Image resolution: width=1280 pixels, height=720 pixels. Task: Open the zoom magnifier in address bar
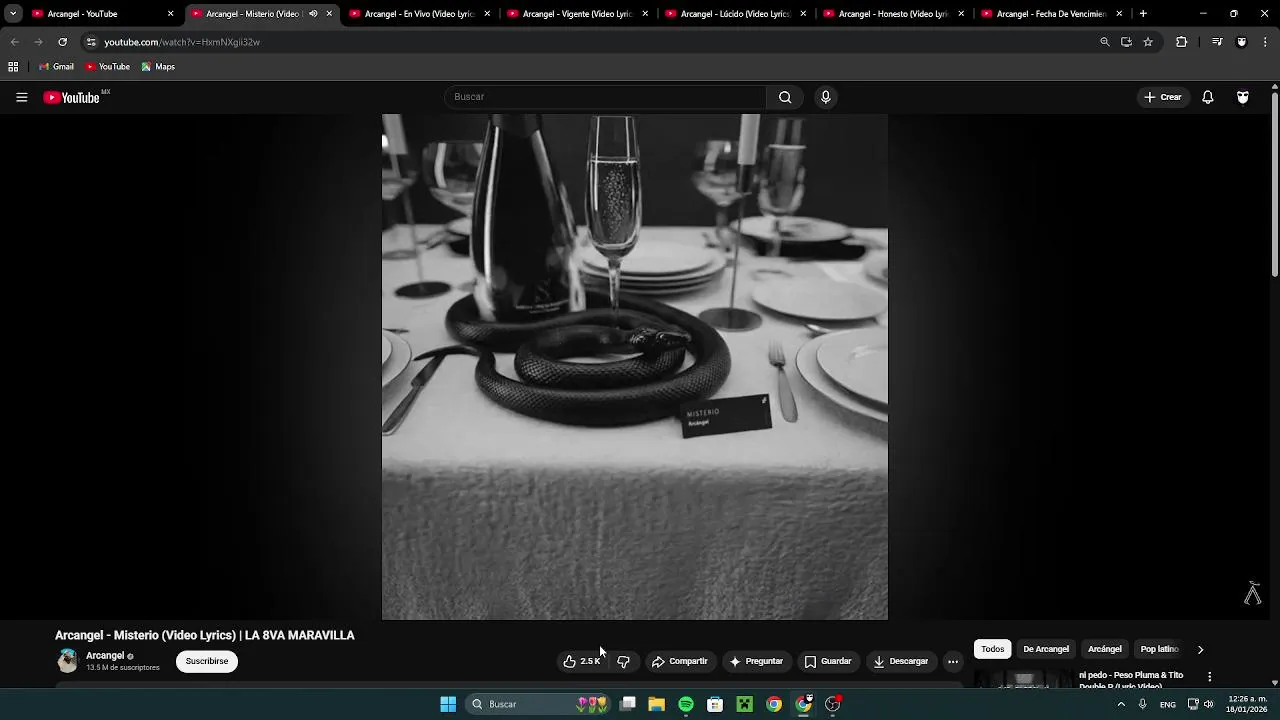click(x=1105, y=42)
